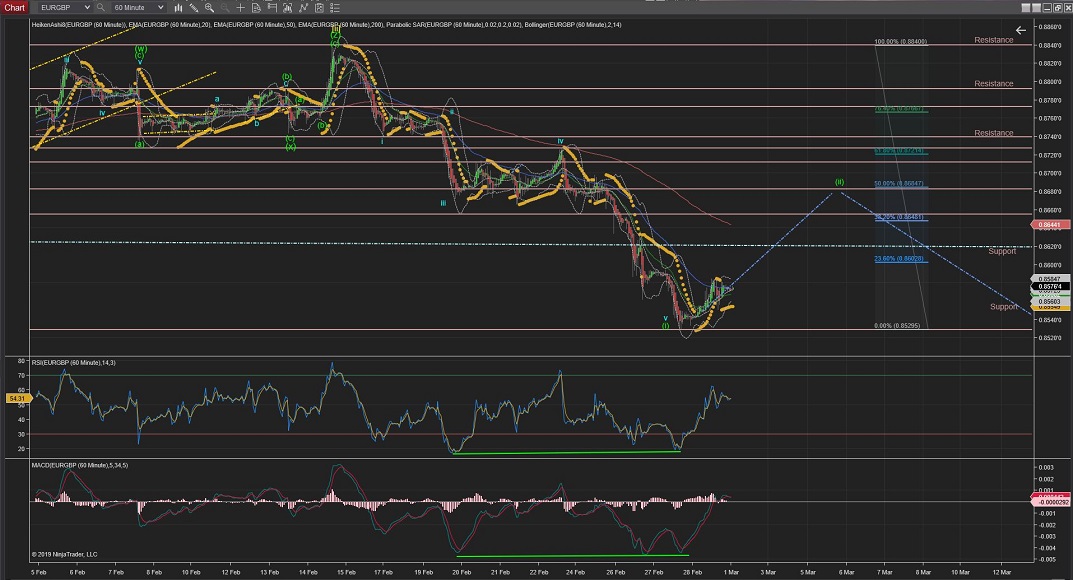Image resolution: width=1073 pixels, height=580 pixels.
Task: Open the data series icon
Action: (x=287, y=8)
